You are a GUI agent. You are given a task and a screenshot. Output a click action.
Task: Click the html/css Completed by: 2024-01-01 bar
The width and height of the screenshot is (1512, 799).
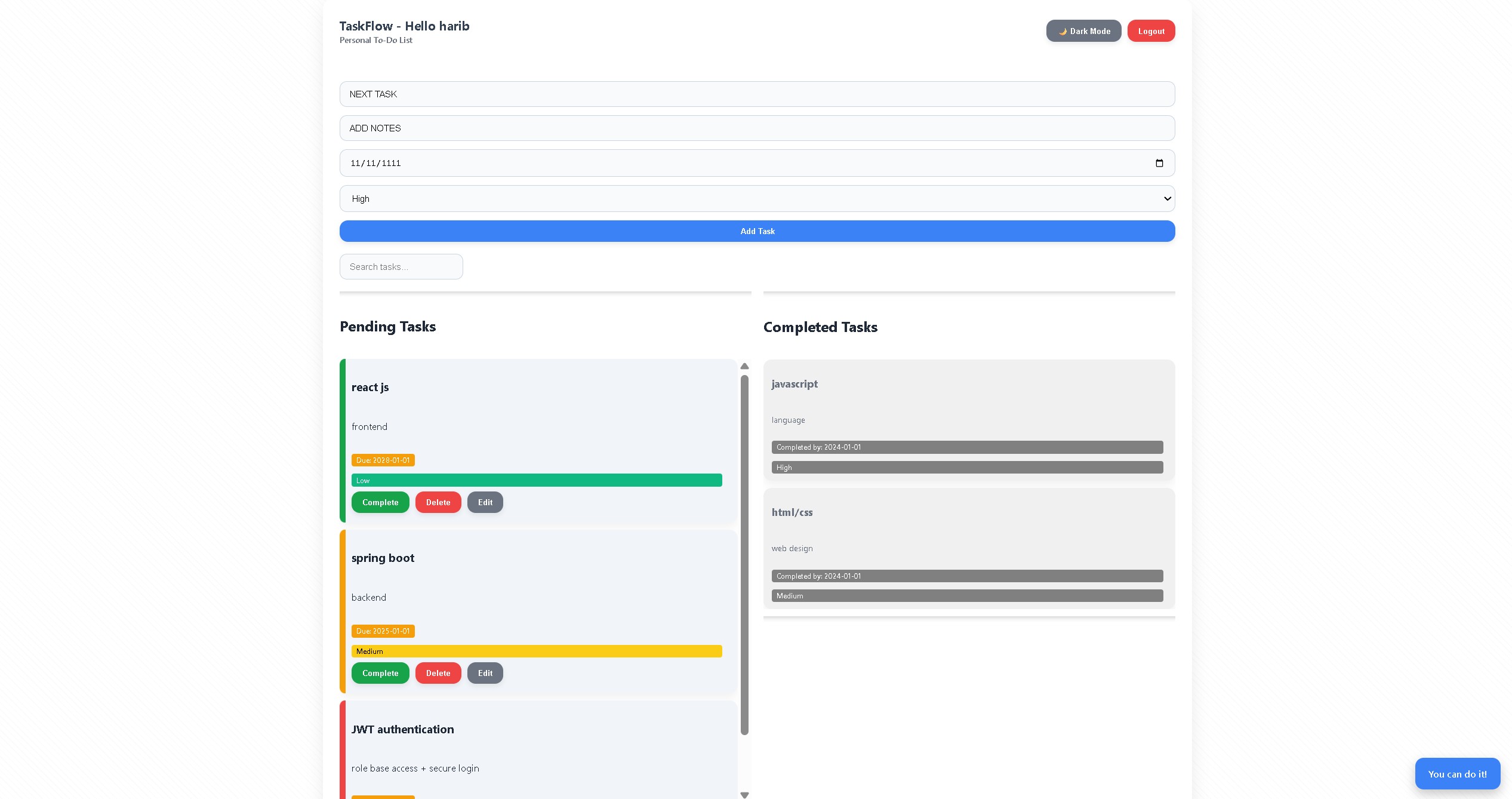[967, 576]
